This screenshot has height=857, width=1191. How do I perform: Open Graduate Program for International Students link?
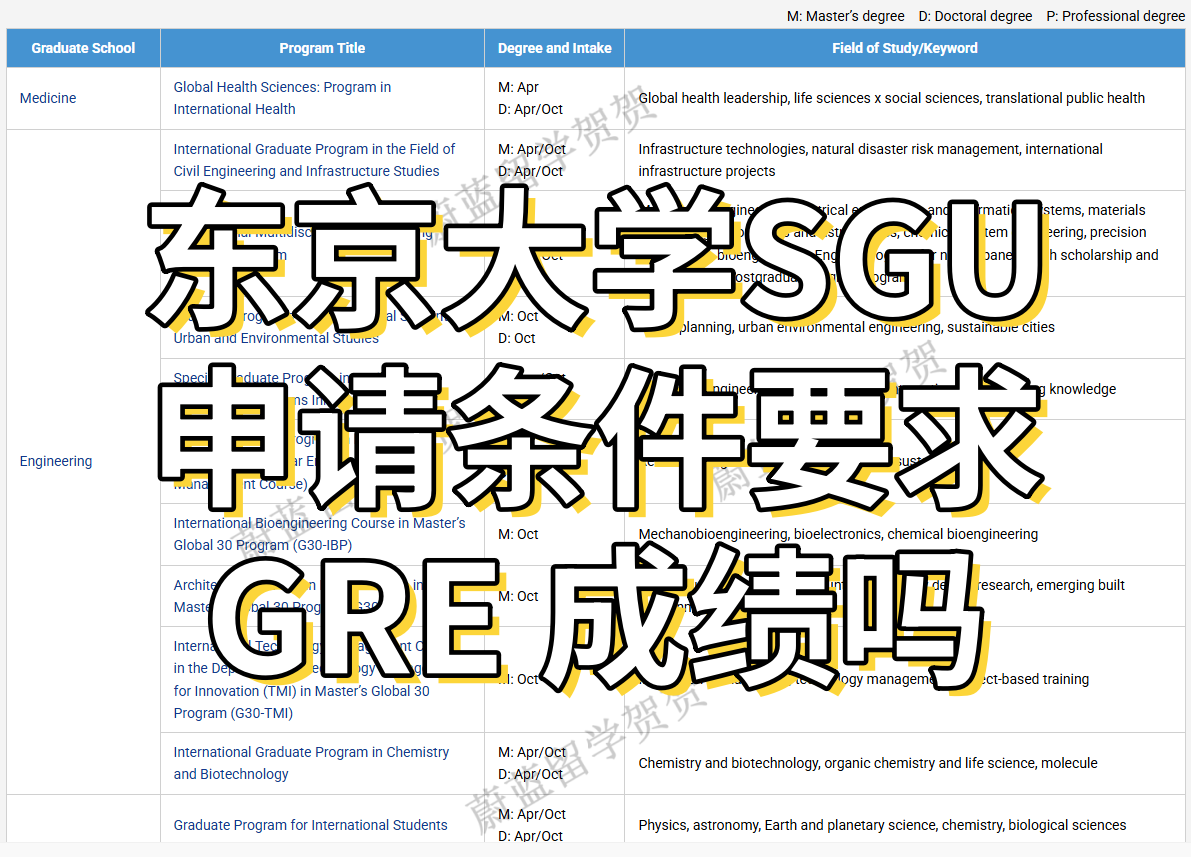310,825
